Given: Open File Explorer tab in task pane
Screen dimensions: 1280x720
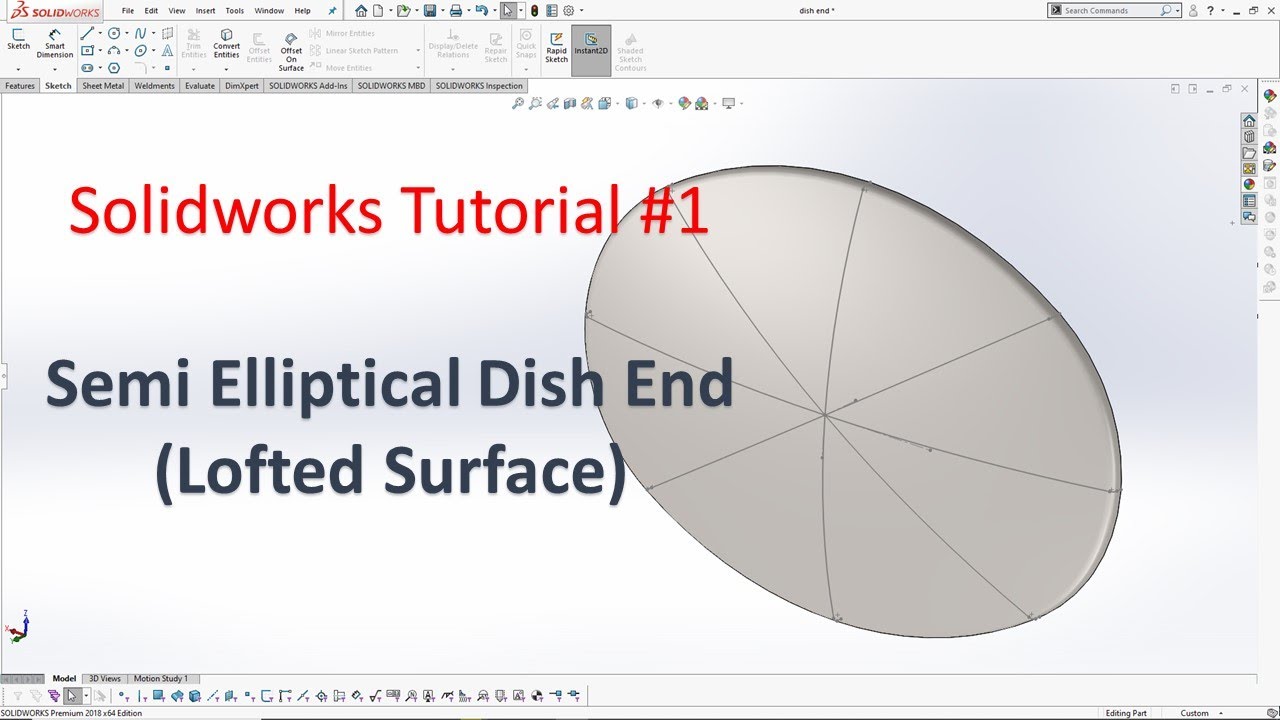Looking at the screenshot, I should pyautogui.click(x=1249, y=153).
